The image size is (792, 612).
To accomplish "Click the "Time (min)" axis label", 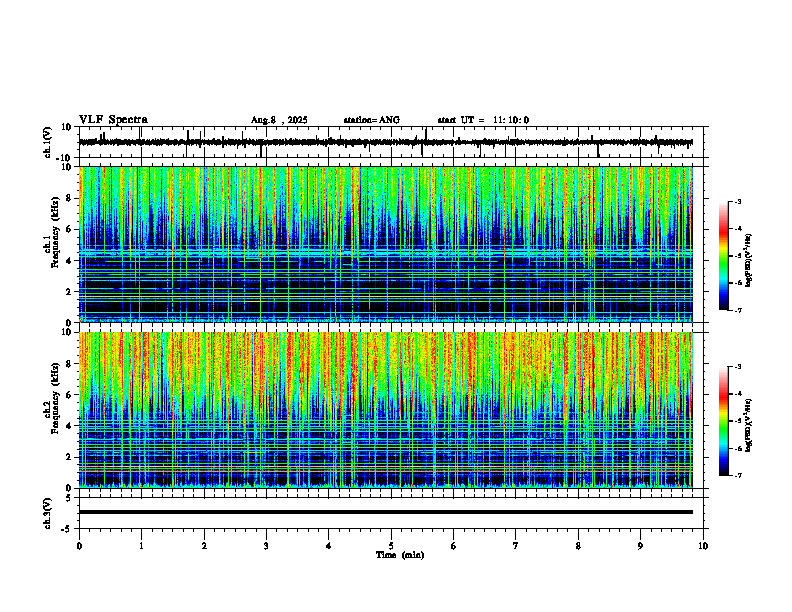I will pos(400,555).
